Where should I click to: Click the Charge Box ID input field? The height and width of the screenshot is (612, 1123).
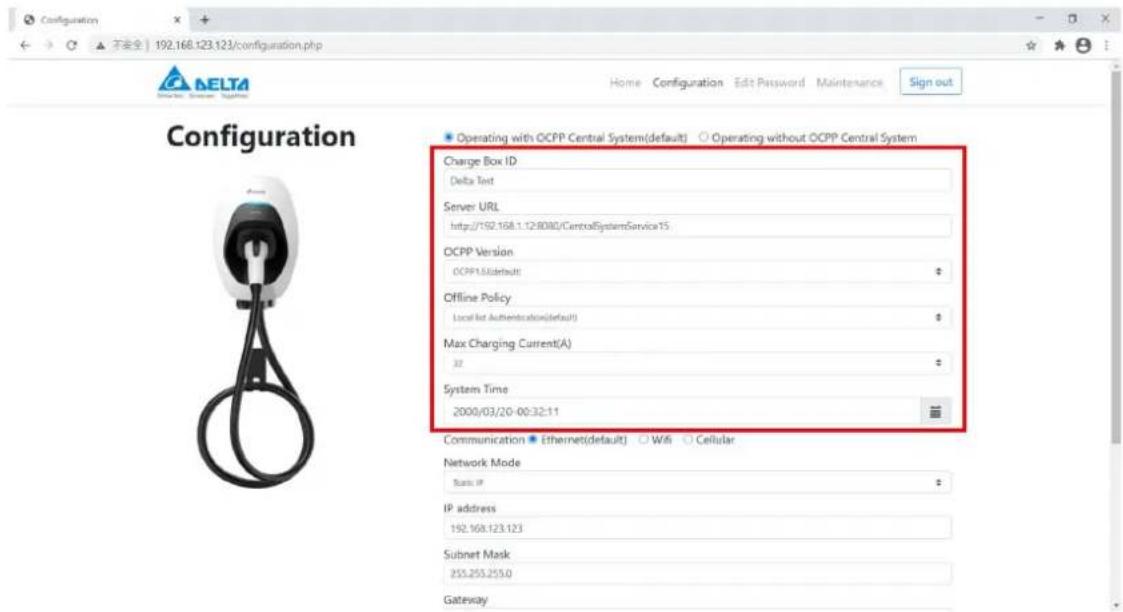click(697, 181)
